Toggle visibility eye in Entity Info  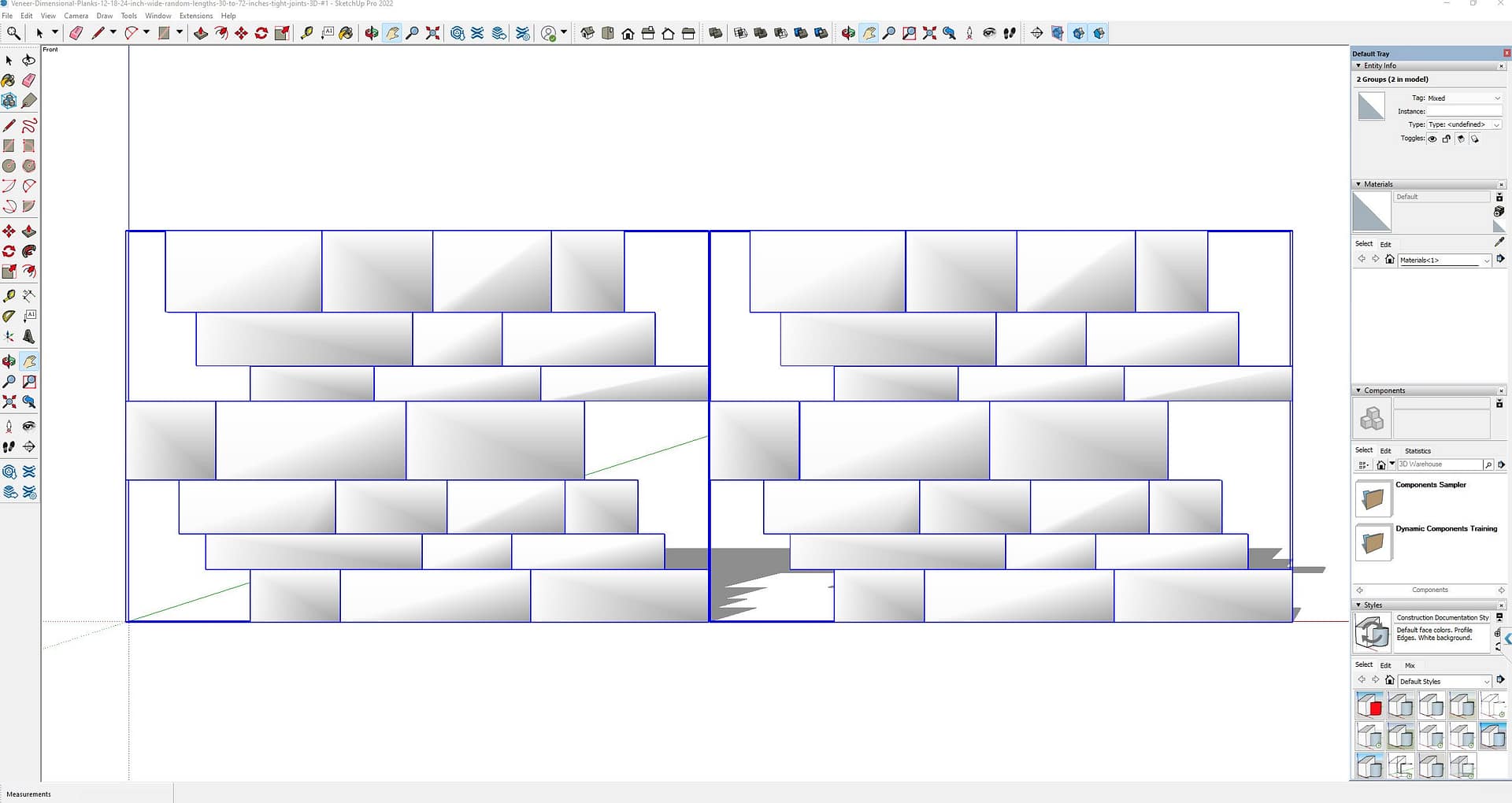[x=1432, y=139]
